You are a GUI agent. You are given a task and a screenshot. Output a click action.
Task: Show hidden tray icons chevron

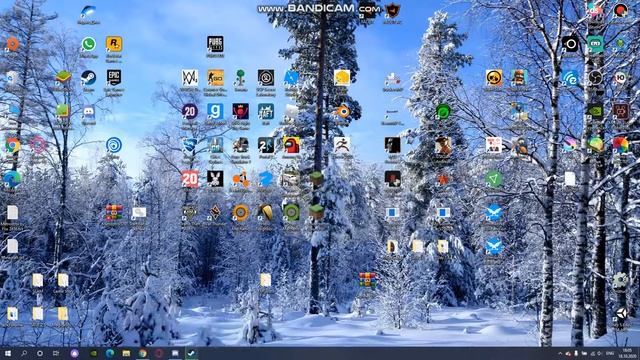[x=560, y=353]
